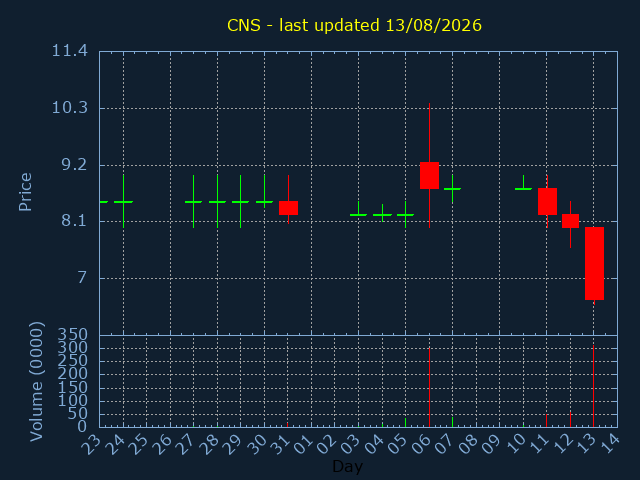Select the red candlestick on day 31
640x480 pixels.
point(289,208)
